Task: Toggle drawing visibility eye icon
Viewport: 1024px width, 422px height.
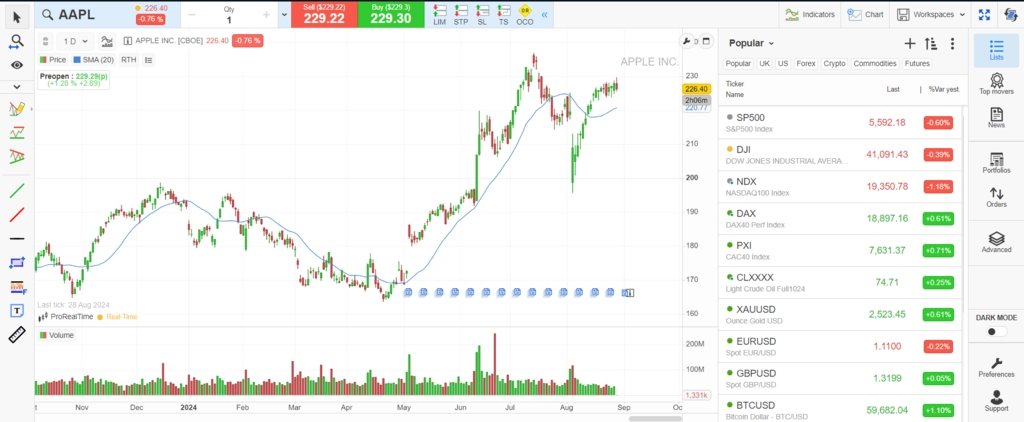Action: click(x=17, y=65)
